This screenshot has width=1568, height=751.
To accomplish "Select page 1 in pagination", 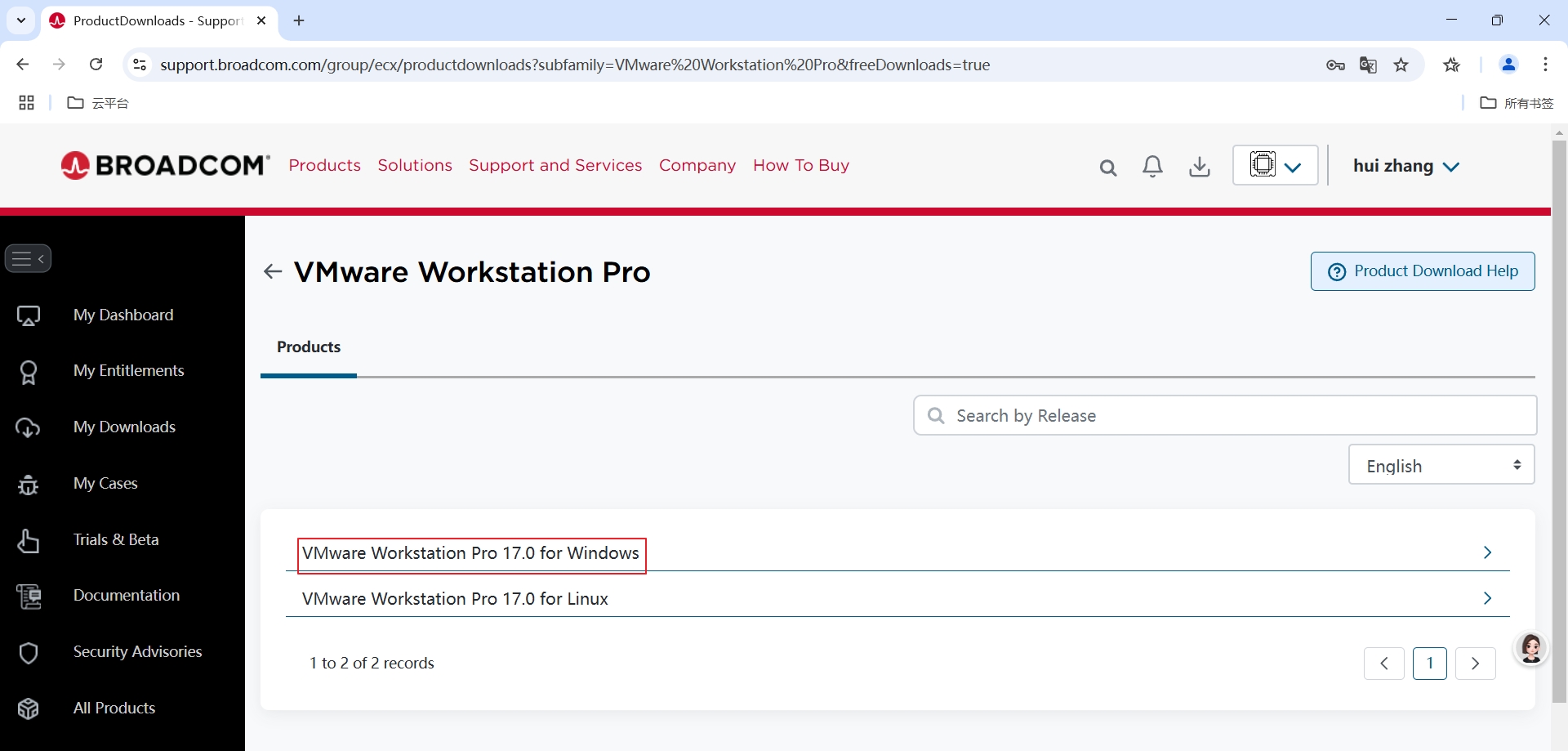I will pyautogui.click(x=1430, y=664).
